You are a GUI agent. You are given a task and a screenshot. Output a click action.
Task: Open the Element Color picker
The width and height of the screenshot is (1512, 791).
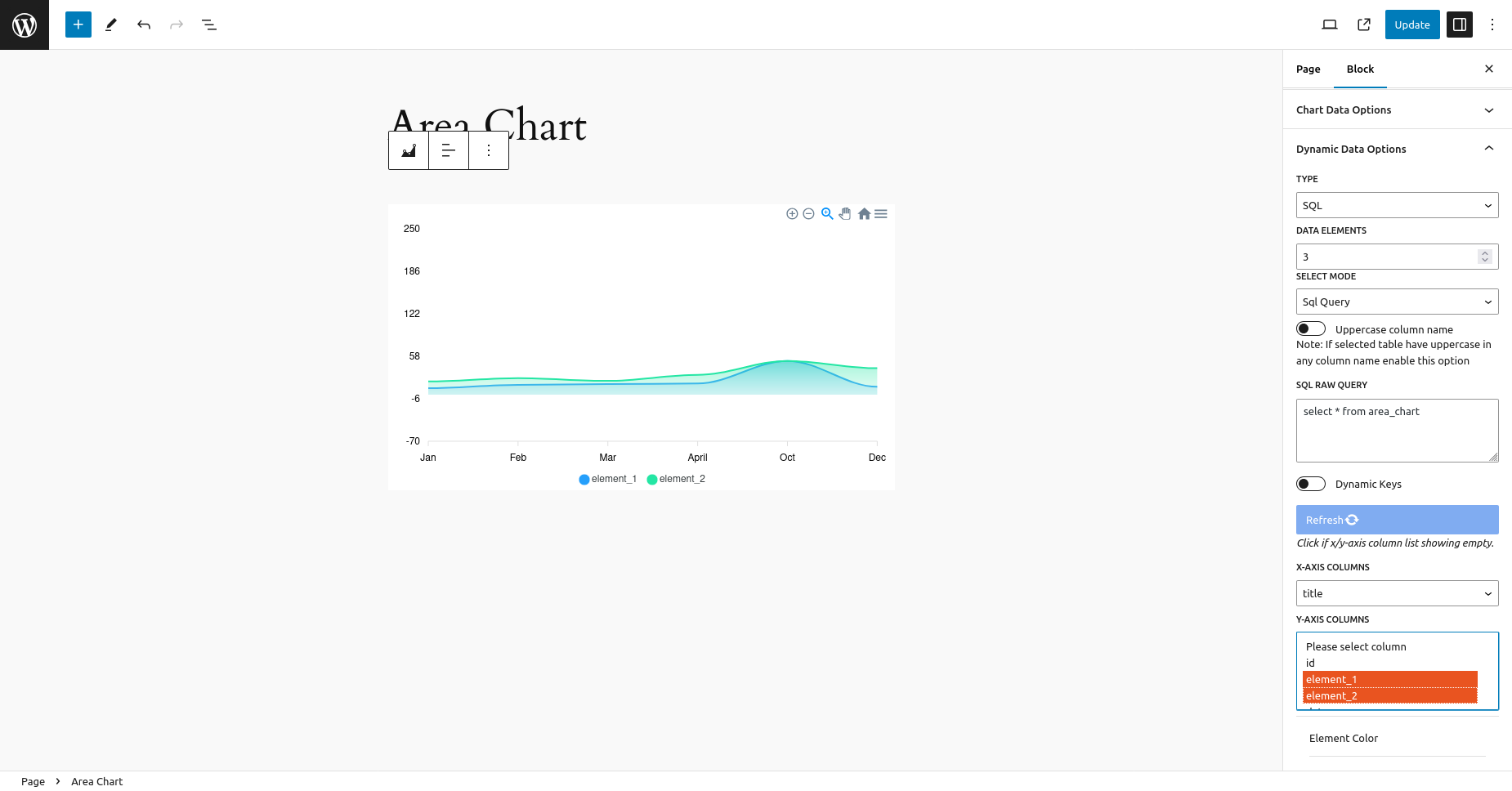pos(1344,738)
